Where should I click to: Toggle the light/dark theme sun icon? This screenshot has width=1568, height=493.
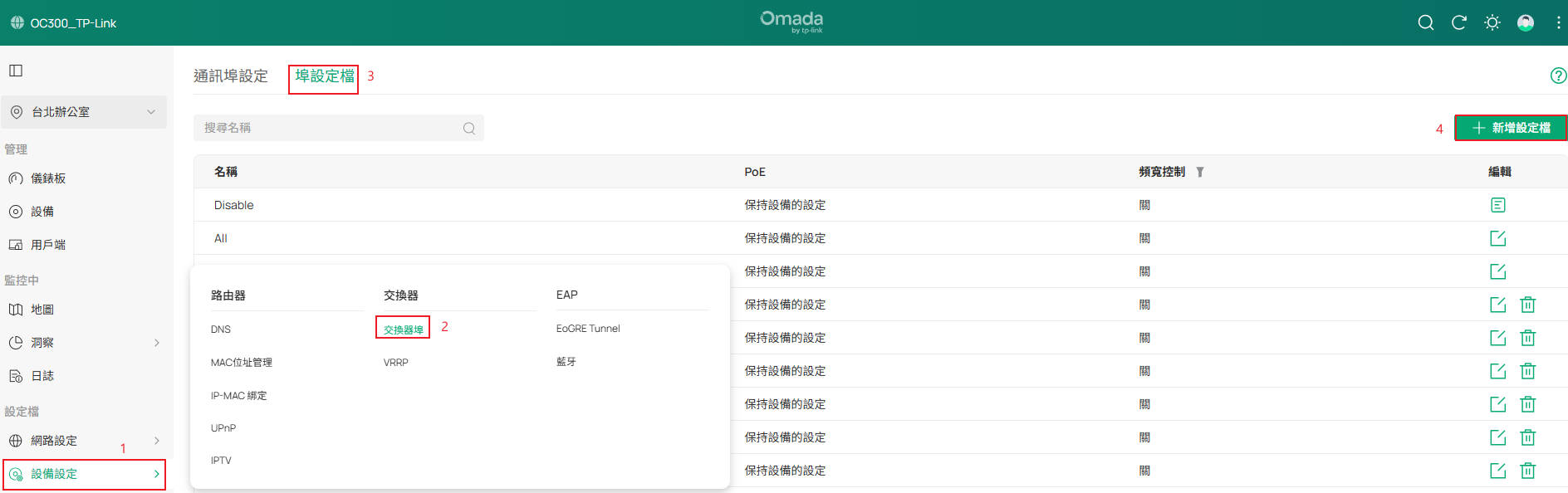(x=1492, y=23)
